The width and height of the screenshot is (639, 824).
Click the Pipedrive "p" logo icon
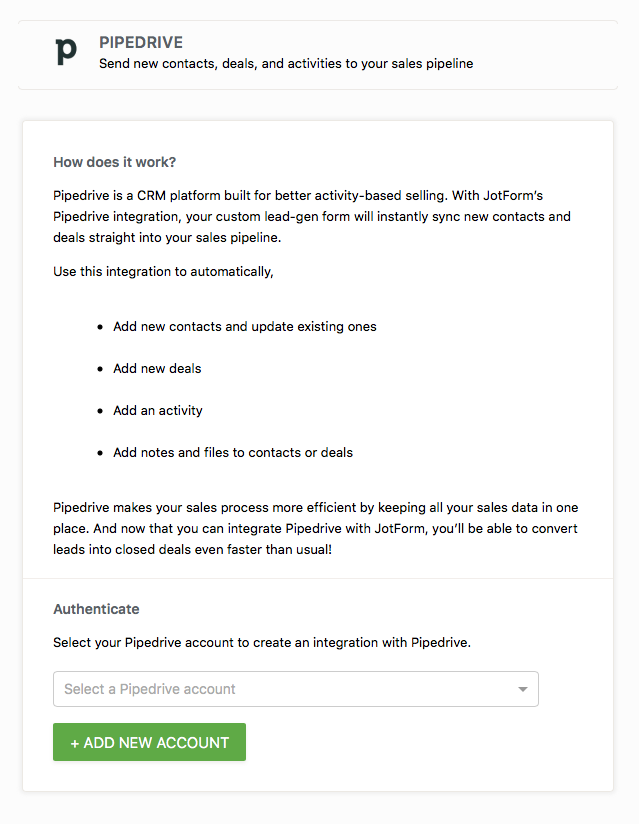[66, 51]
